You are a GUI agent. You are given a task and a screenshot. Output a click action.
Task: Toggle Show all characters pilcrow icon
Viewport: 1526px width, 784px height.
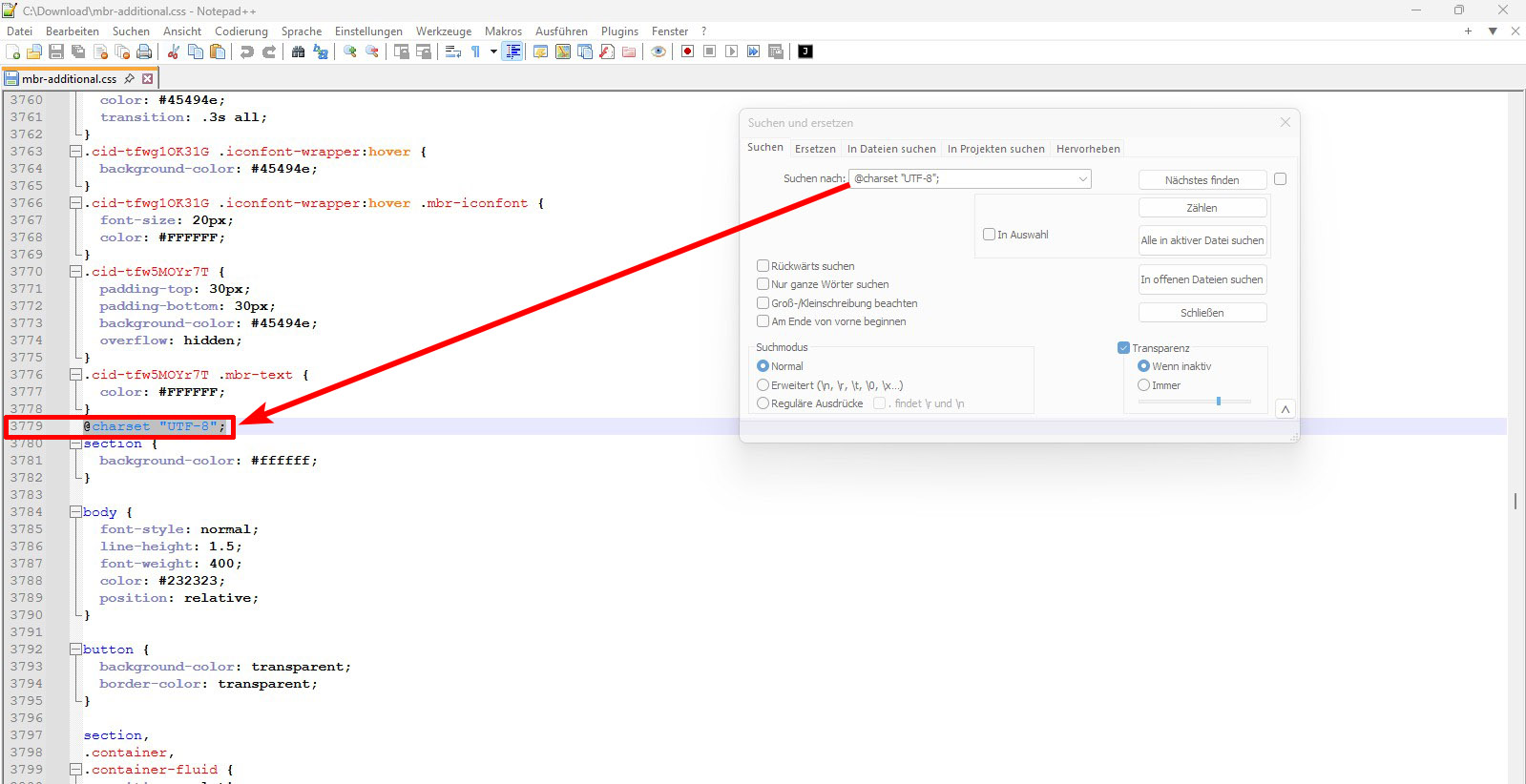click(475, 52)
